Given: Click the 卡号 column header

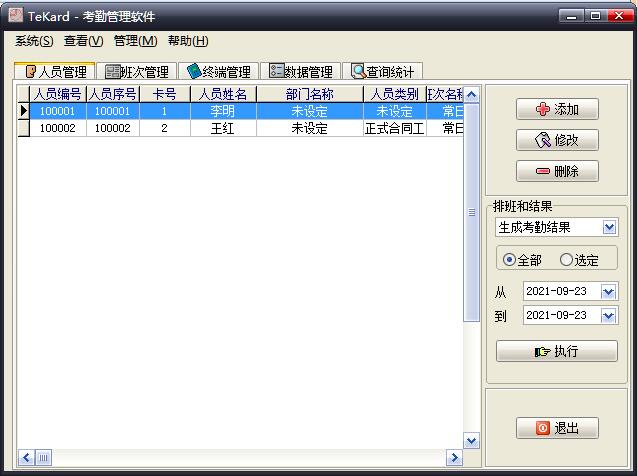Looking at the screenshot, I should pyautogui.click(x=165, y=94).
